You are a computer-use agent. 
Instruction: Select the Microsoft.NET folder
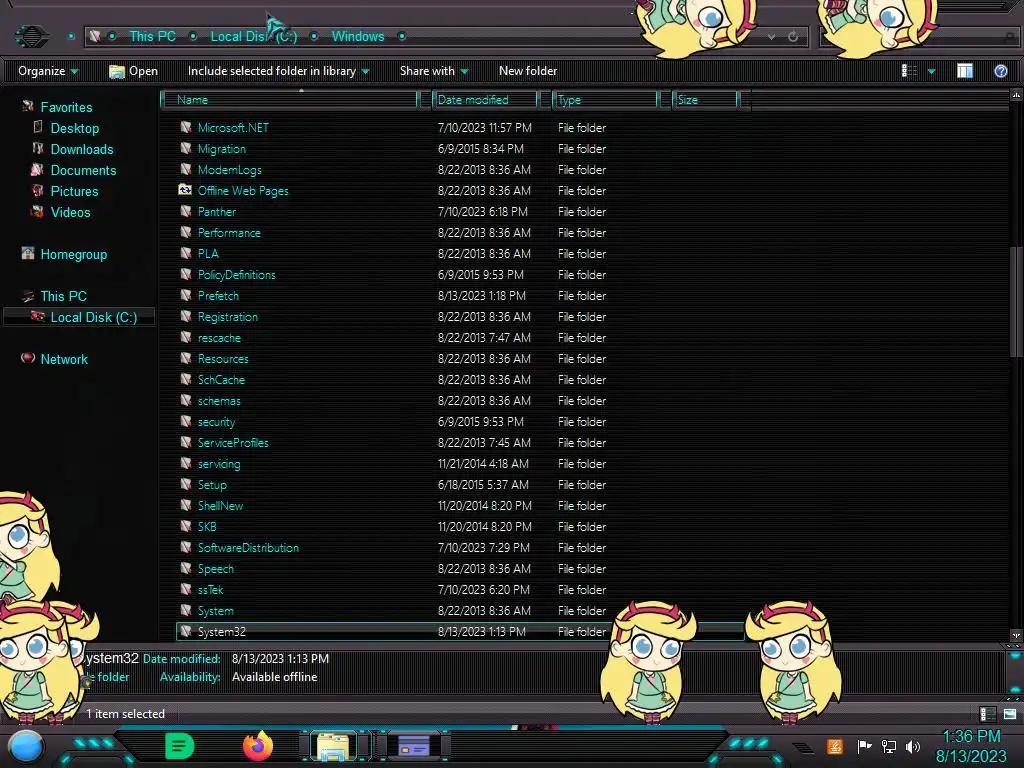tap(233, 128)
